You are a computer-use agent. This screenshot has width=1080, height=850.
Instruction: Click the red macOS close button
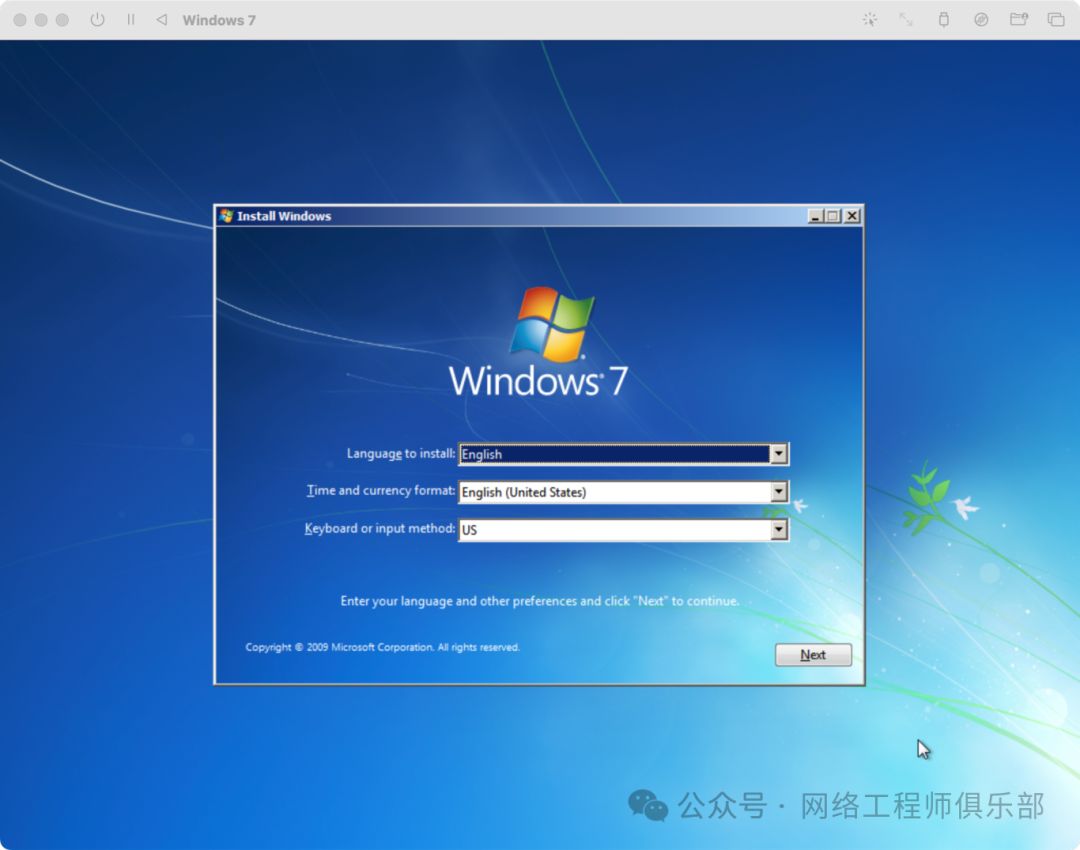pyautogui.click(x=20, y=20)
